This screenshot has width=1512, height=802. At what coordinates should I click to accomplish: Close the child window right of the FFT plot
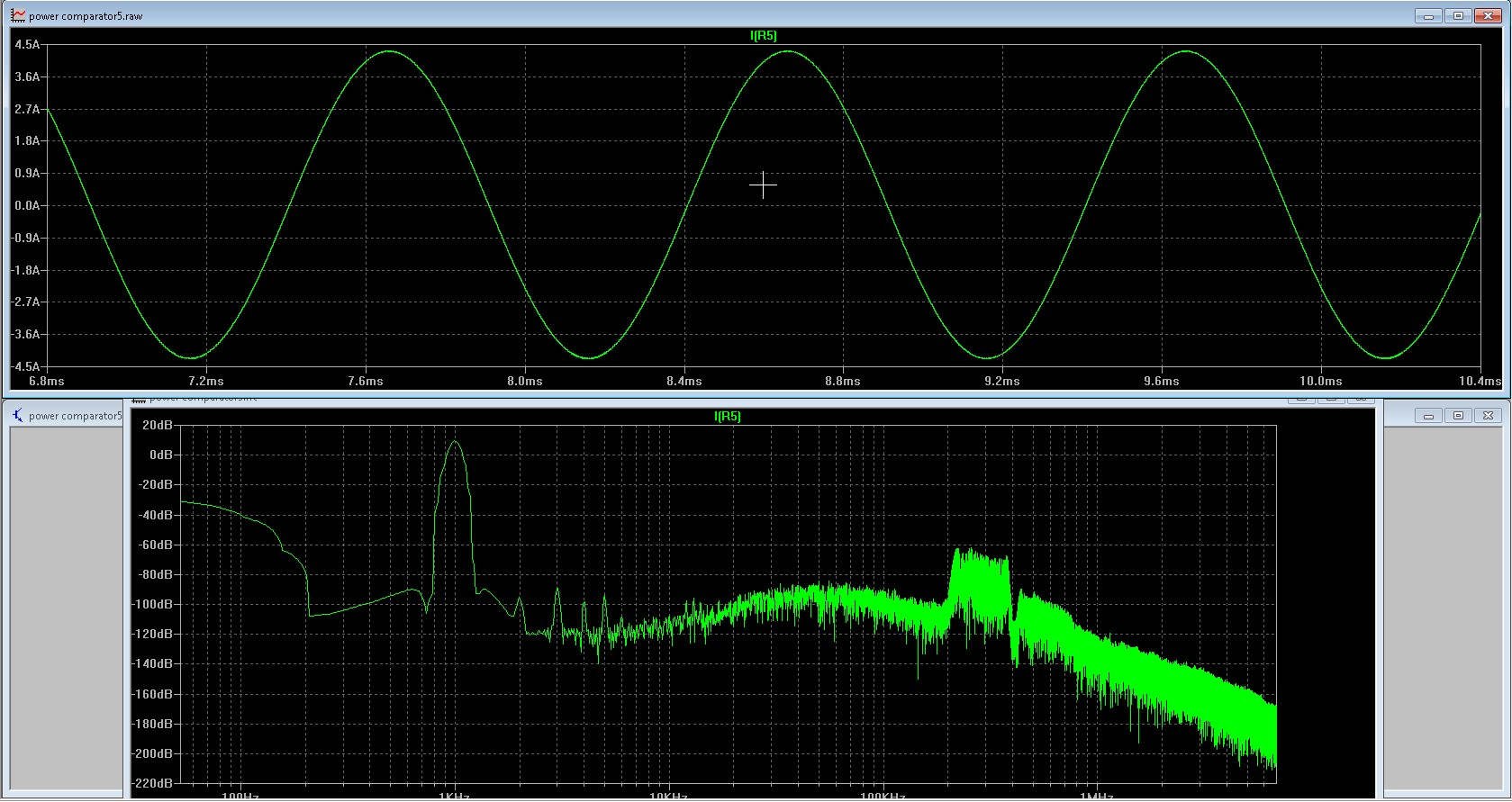pyautogui.click(x=1488, y=415)
